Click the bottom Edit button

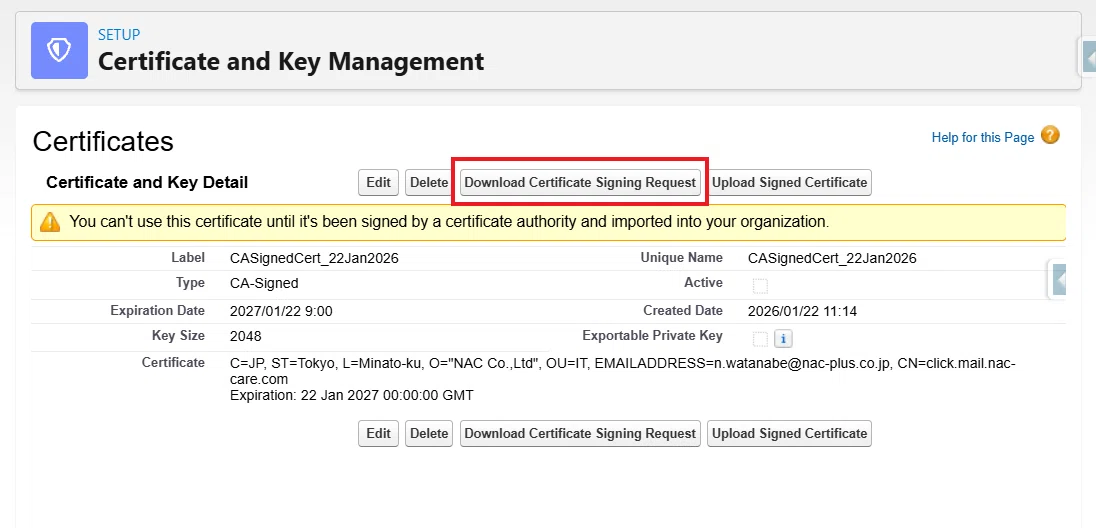pos(378,434)
